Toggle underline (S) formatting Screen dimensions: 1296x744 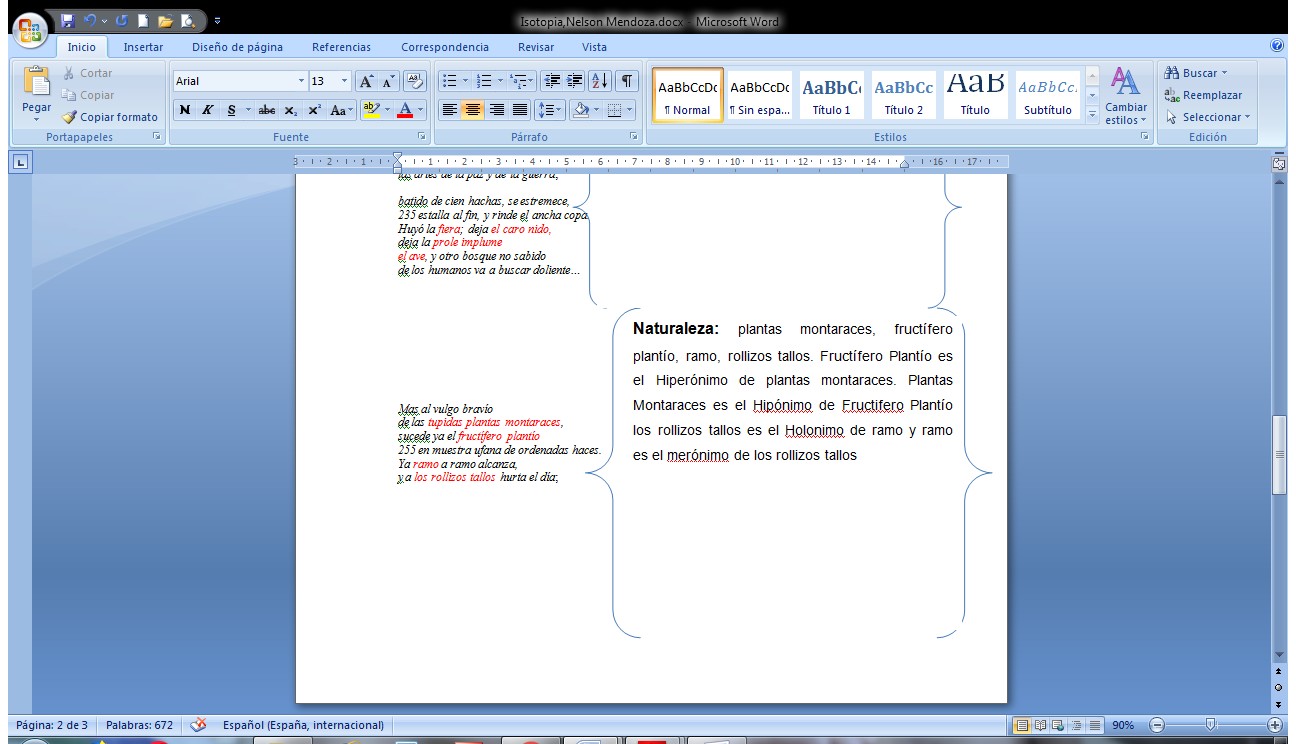pos(231,110)
